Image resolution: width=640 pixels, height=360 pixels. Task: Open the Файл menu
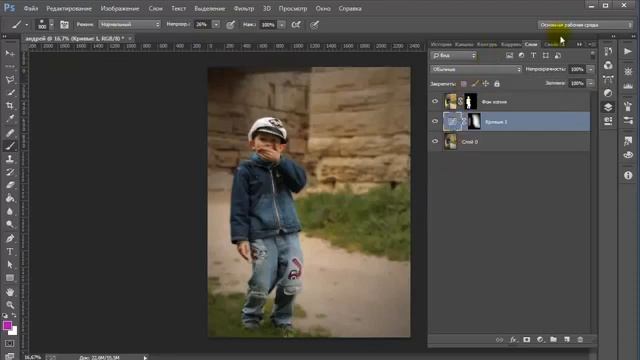[x=31, y=8]
